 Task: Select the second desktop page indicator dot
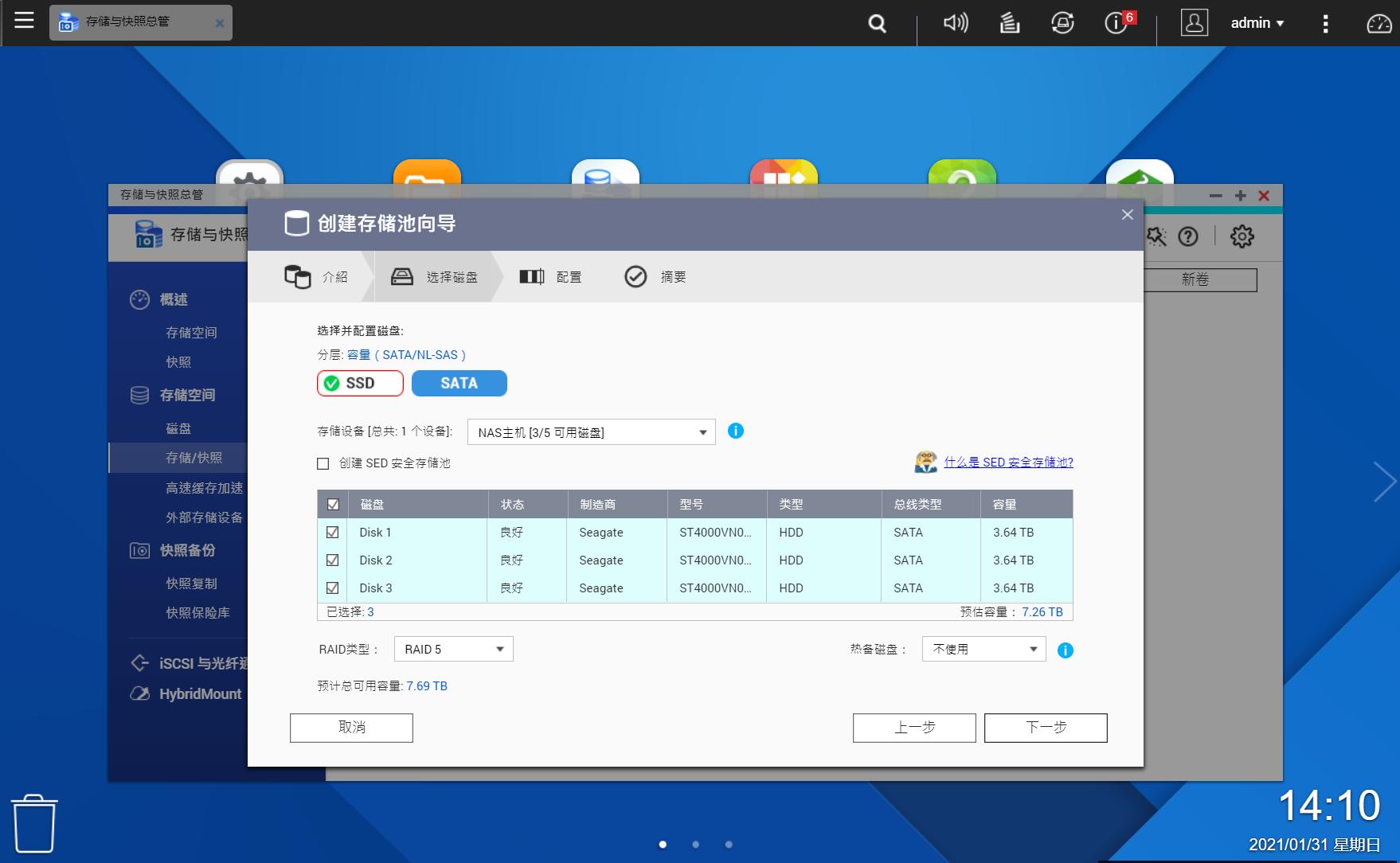click(695, 845)
